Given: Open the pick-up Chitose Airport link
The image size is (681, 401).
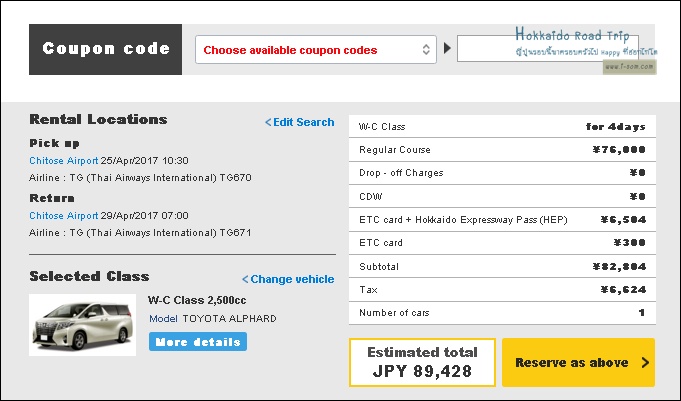Looking at the screenshot, I should [64, 161].
